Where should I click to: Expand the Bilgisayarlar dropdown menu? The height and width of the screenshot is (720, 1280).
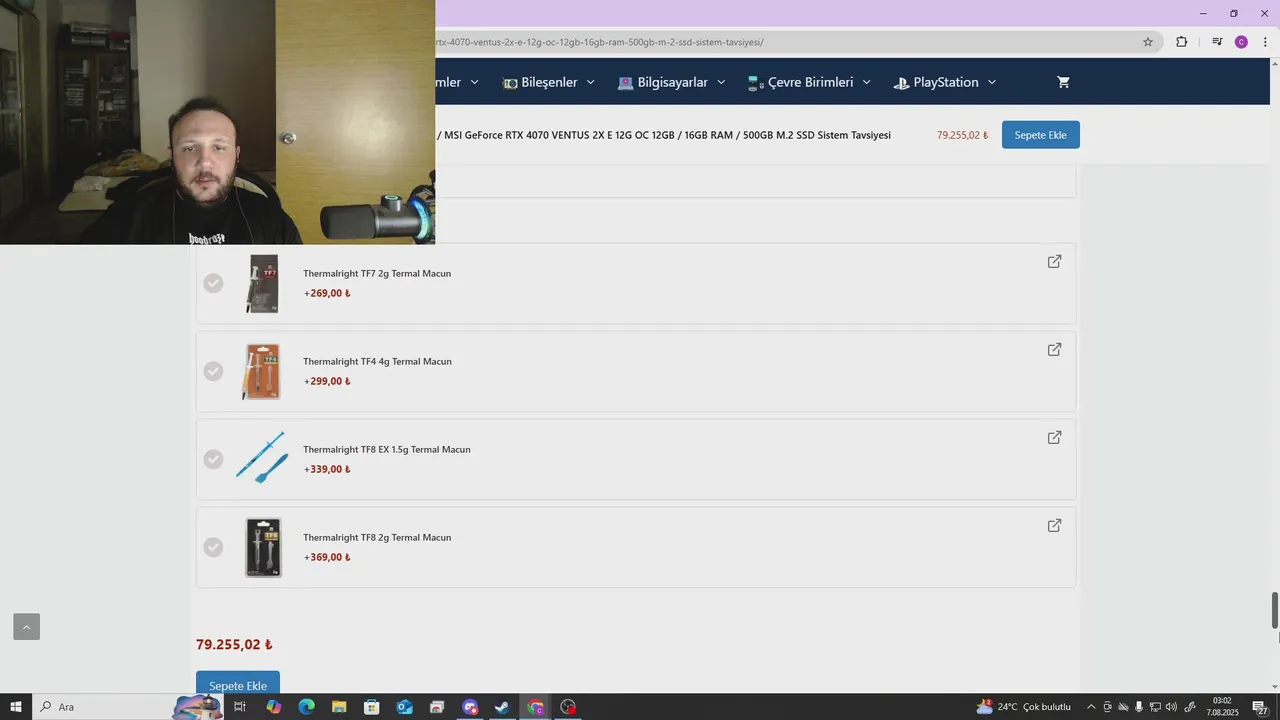[671, 82]
